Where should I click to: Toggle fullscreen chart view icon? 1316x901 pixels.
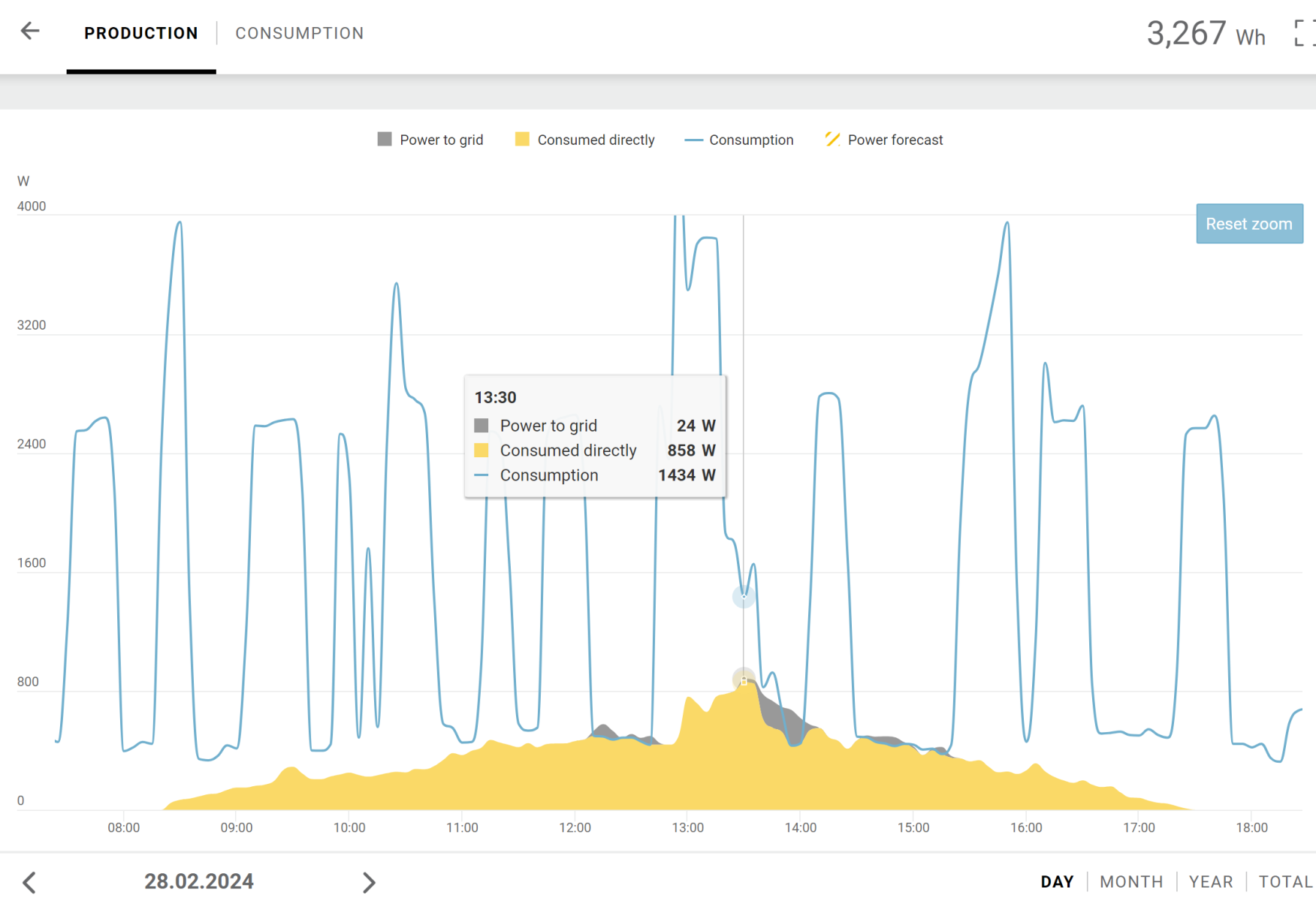click(1304, 33)
